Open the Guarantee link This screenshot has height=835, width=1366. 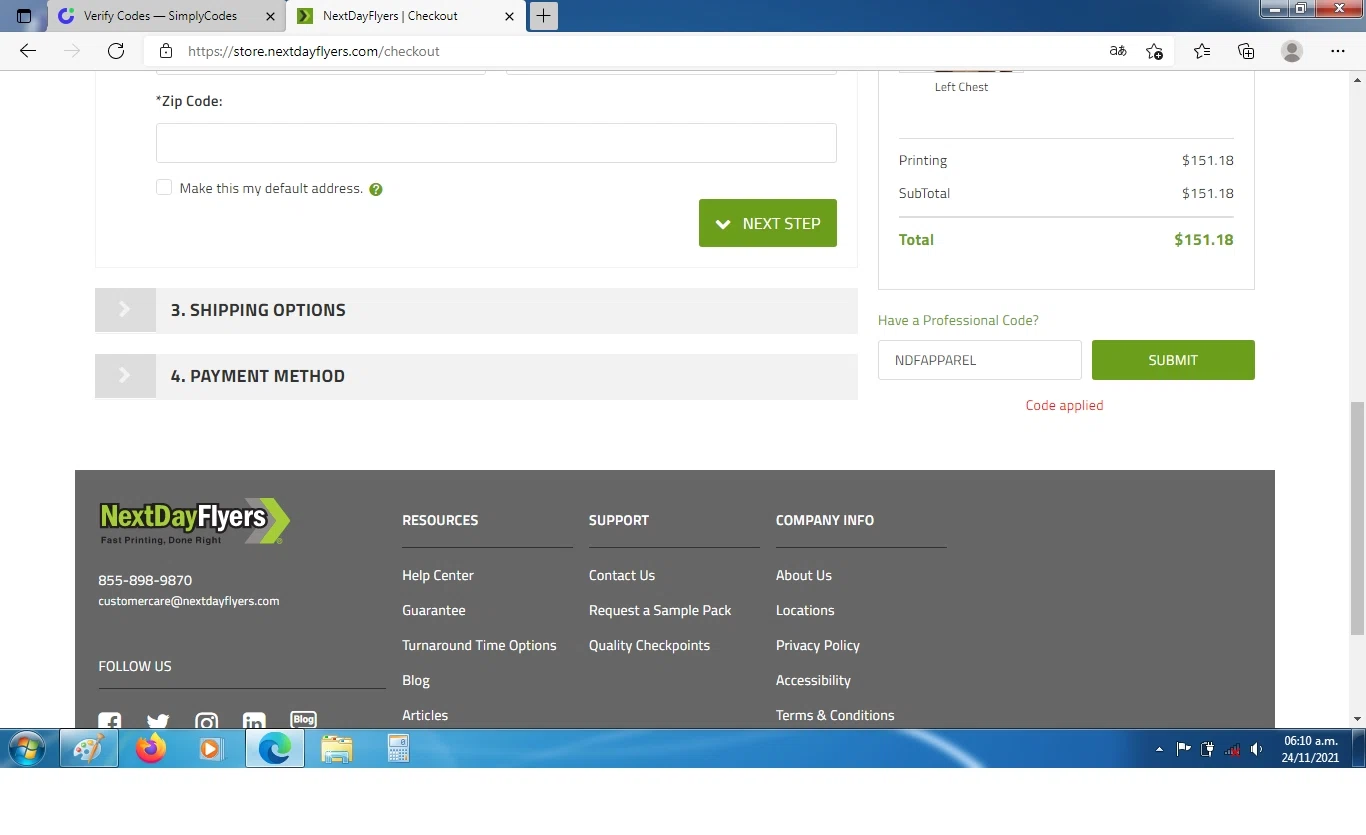[x=434, y=610]
